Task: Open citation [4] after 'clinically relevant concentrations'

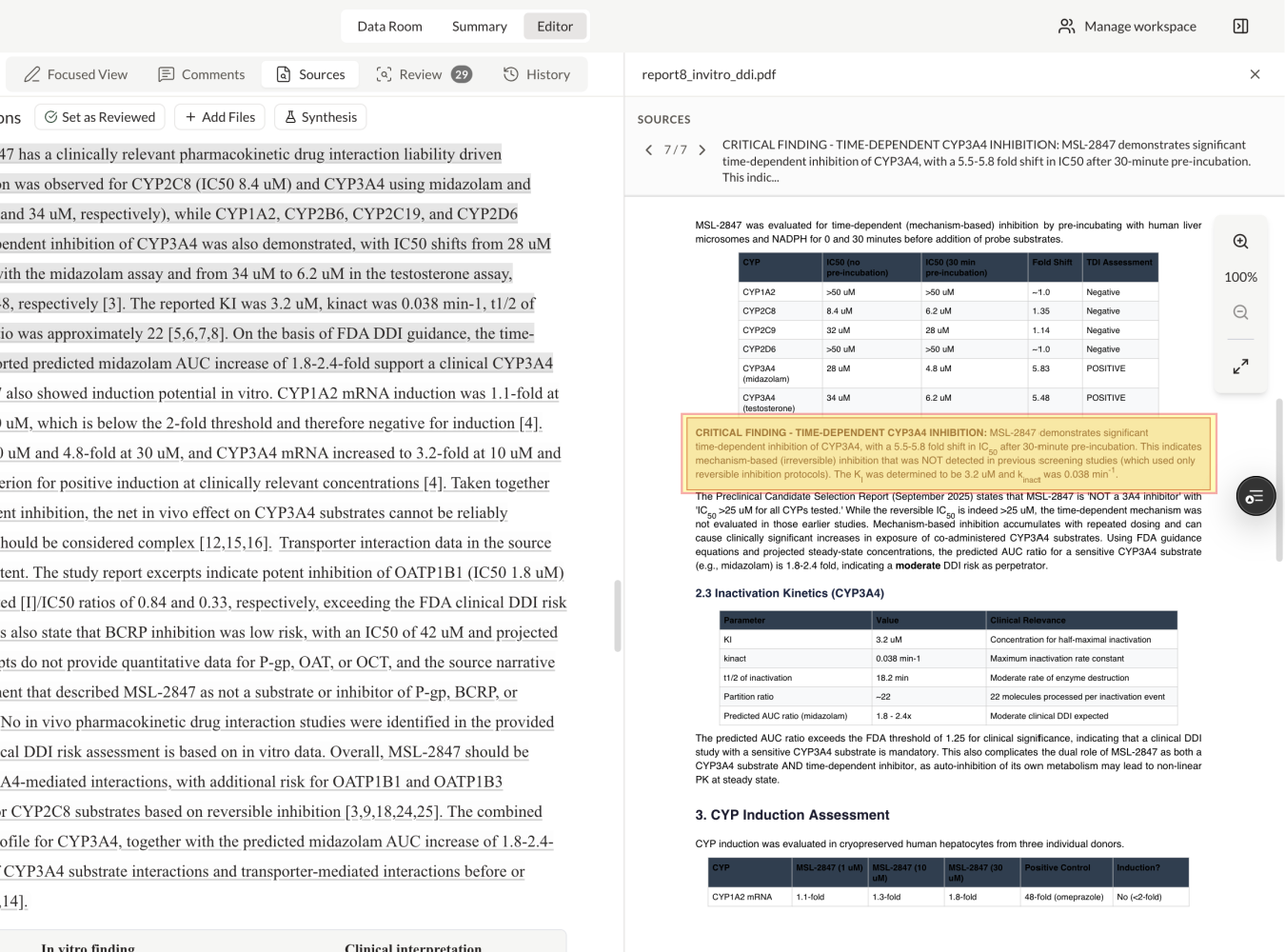Action: [434, 484]
